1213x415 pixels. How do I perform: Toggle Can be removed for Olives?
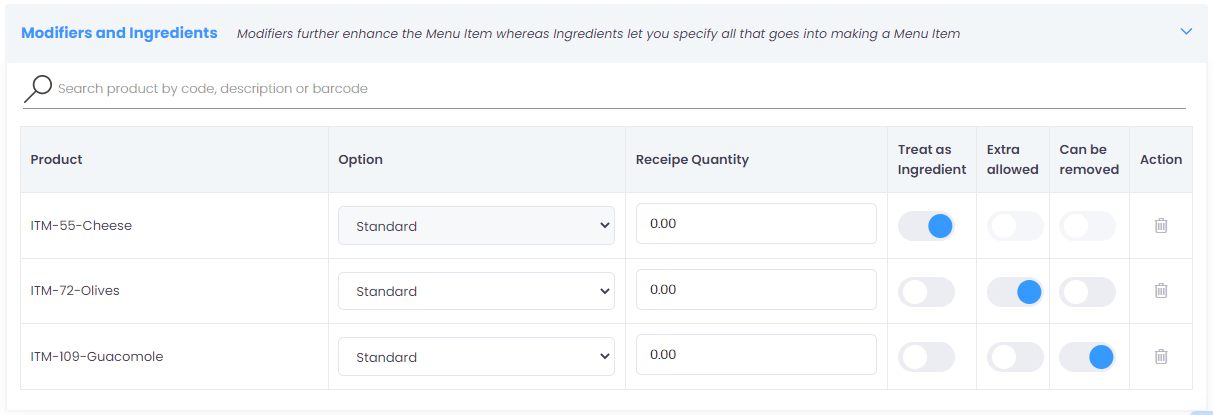1087,292
